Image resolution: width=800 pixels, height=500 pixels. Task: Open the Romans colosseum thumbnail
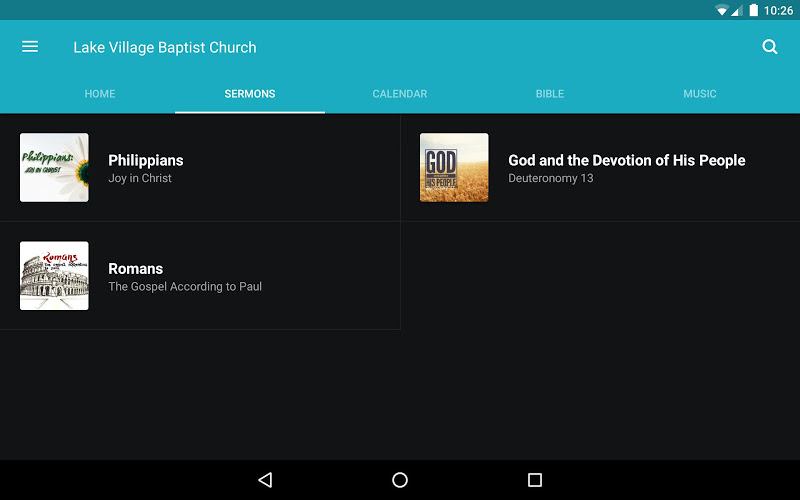click(54, 276)
